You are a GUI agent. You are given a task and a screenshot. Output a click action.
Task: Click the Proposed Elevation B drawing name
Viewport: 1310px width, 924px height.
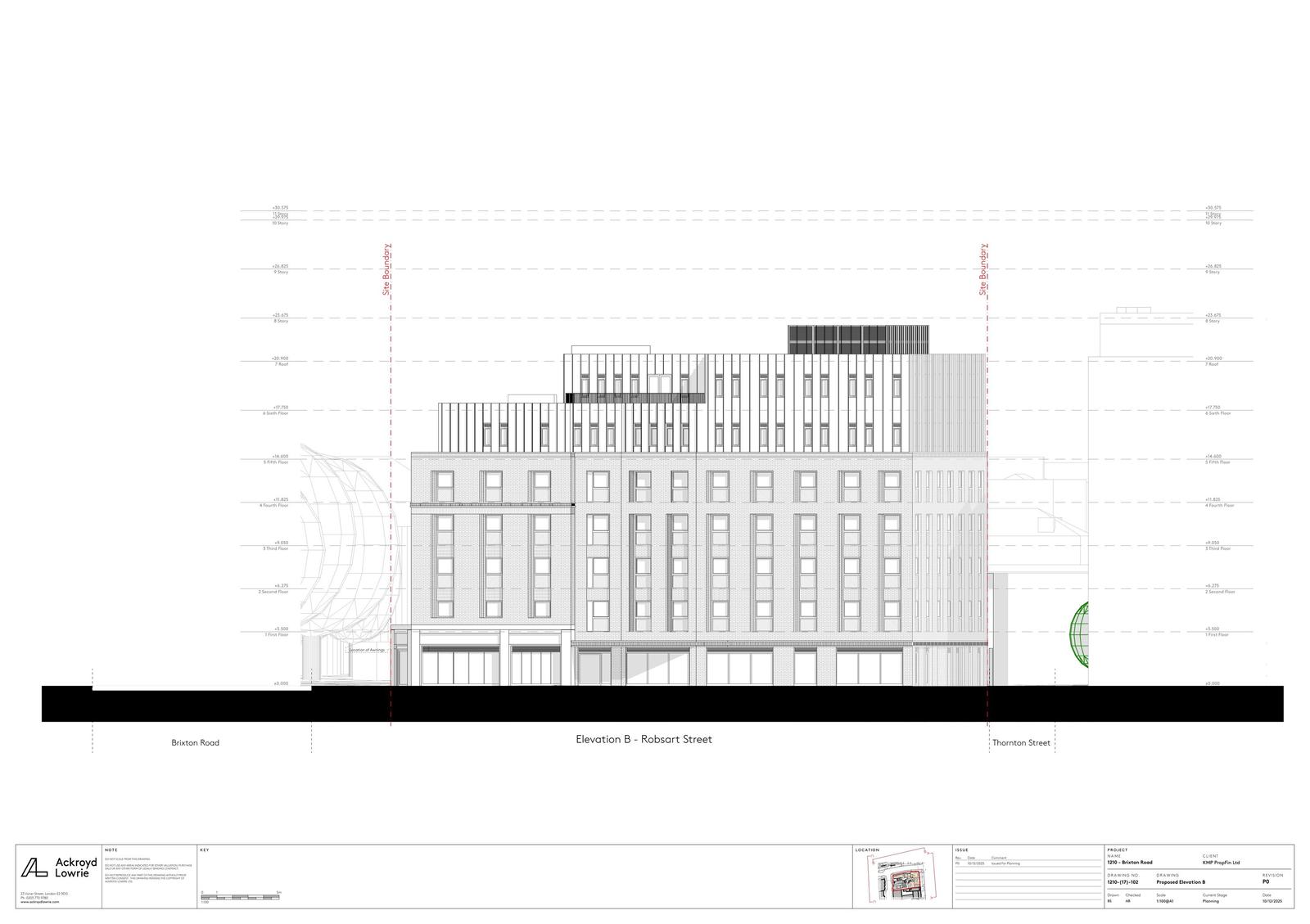click(1181, 882)
